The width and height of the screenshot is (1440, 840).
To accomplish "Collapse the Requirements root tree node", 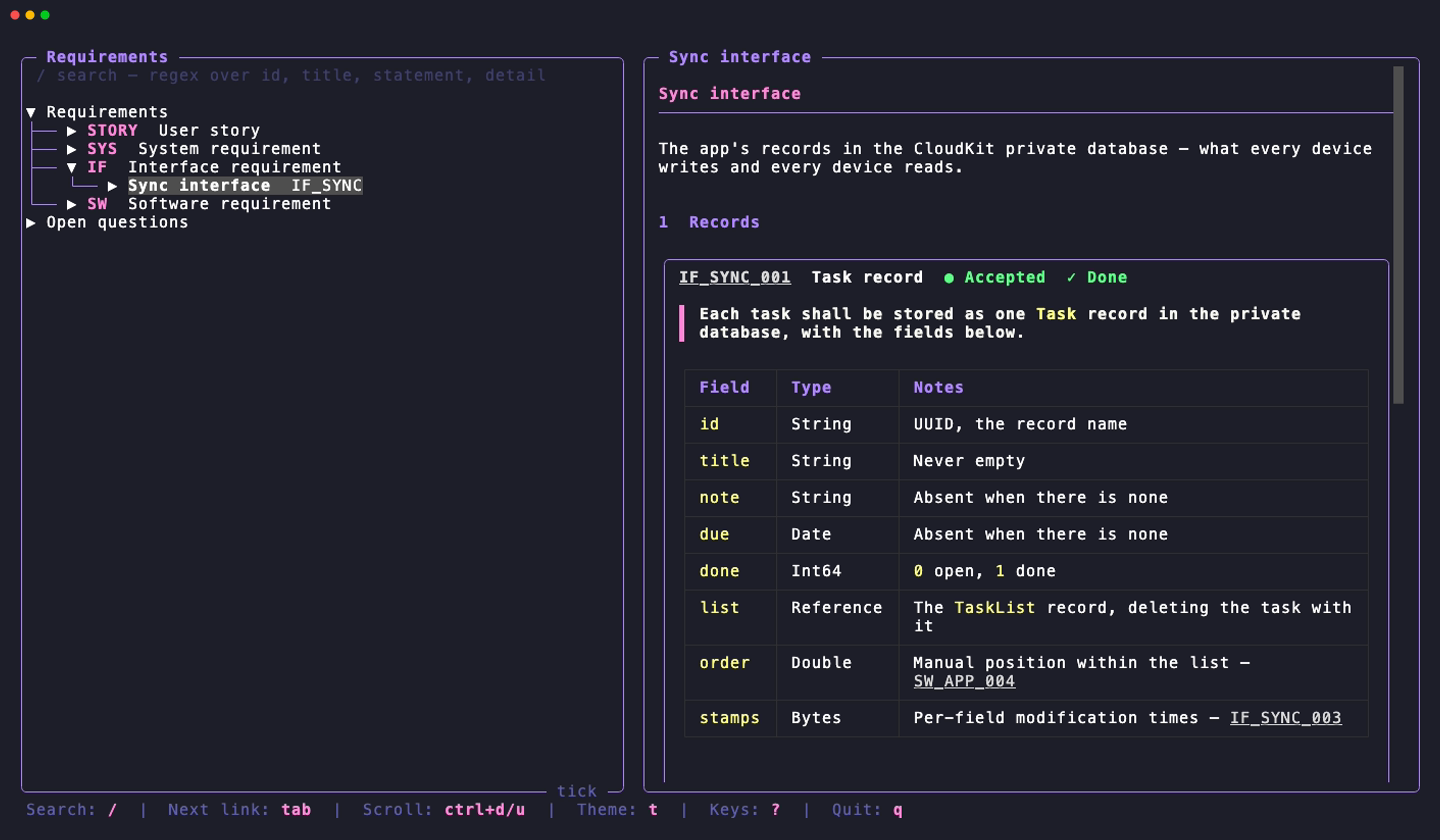I will pyautogui.click(x=31, y=112).
